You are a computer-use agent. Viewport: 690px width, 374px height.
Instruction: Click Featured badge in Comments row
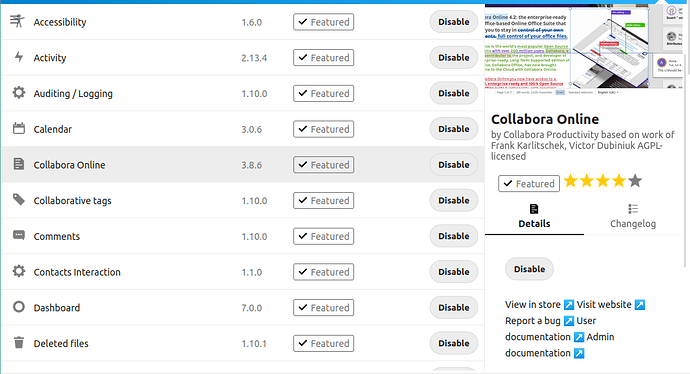[x=323, y=236]
